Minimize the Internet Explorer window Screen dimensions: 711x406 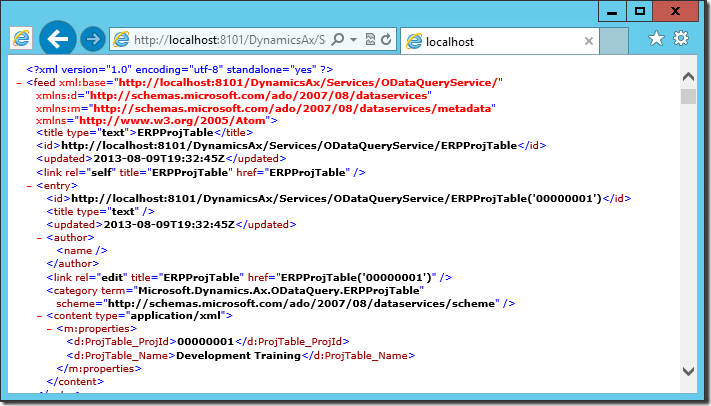pos(612,11)
